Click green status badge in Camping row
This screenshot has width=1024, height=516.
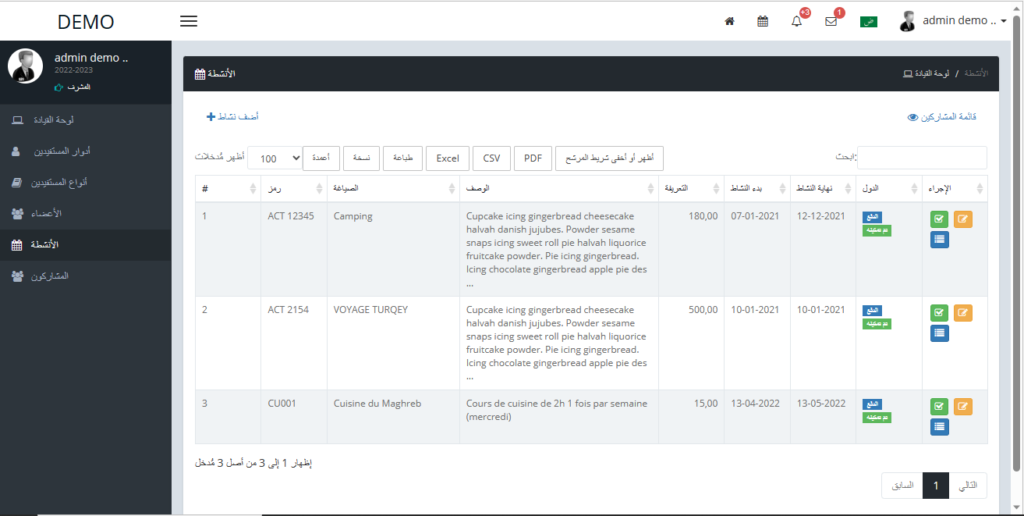877,230
